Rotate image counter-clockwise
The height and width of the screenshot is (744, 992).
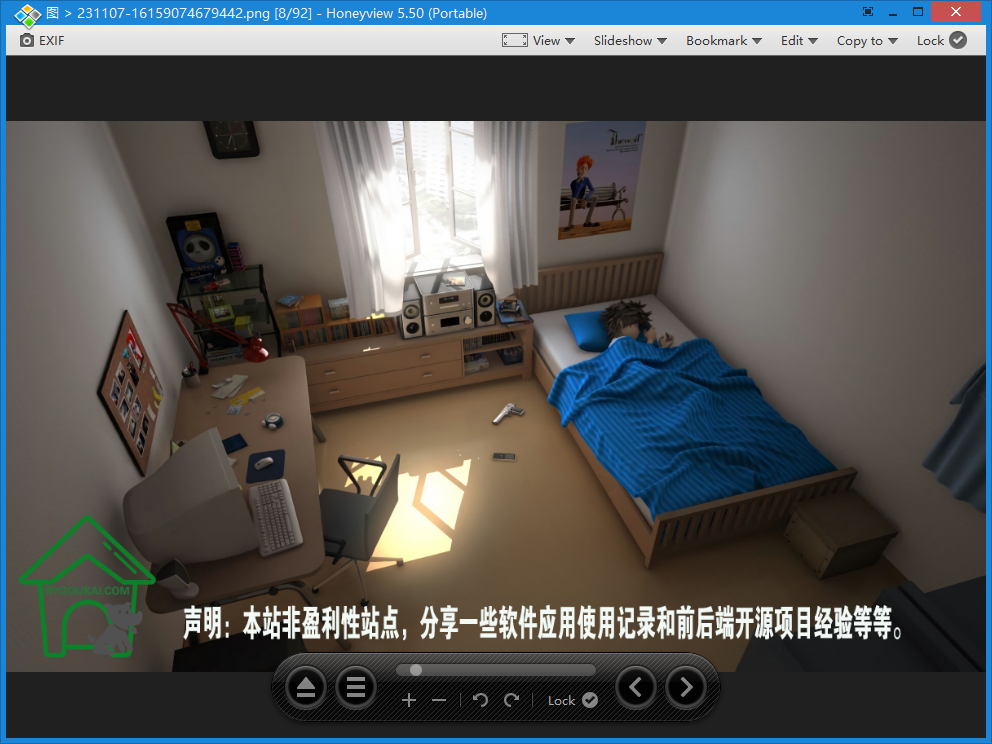(480, 700)
